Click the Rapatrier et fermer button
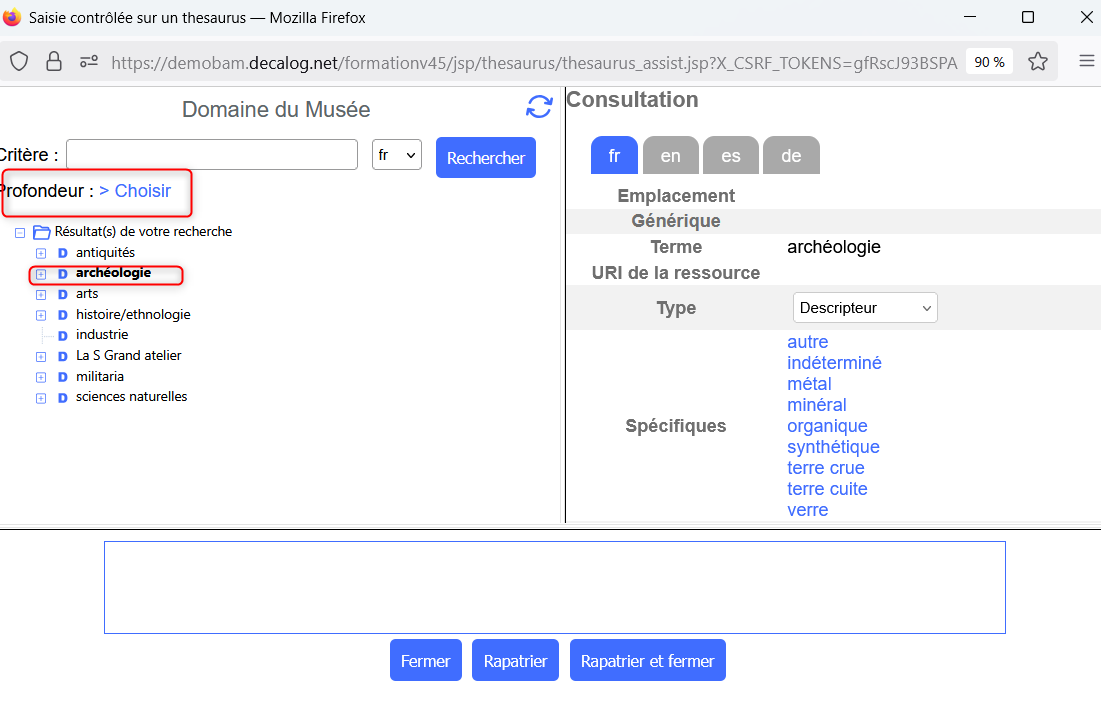 click(x=647, y=661)
